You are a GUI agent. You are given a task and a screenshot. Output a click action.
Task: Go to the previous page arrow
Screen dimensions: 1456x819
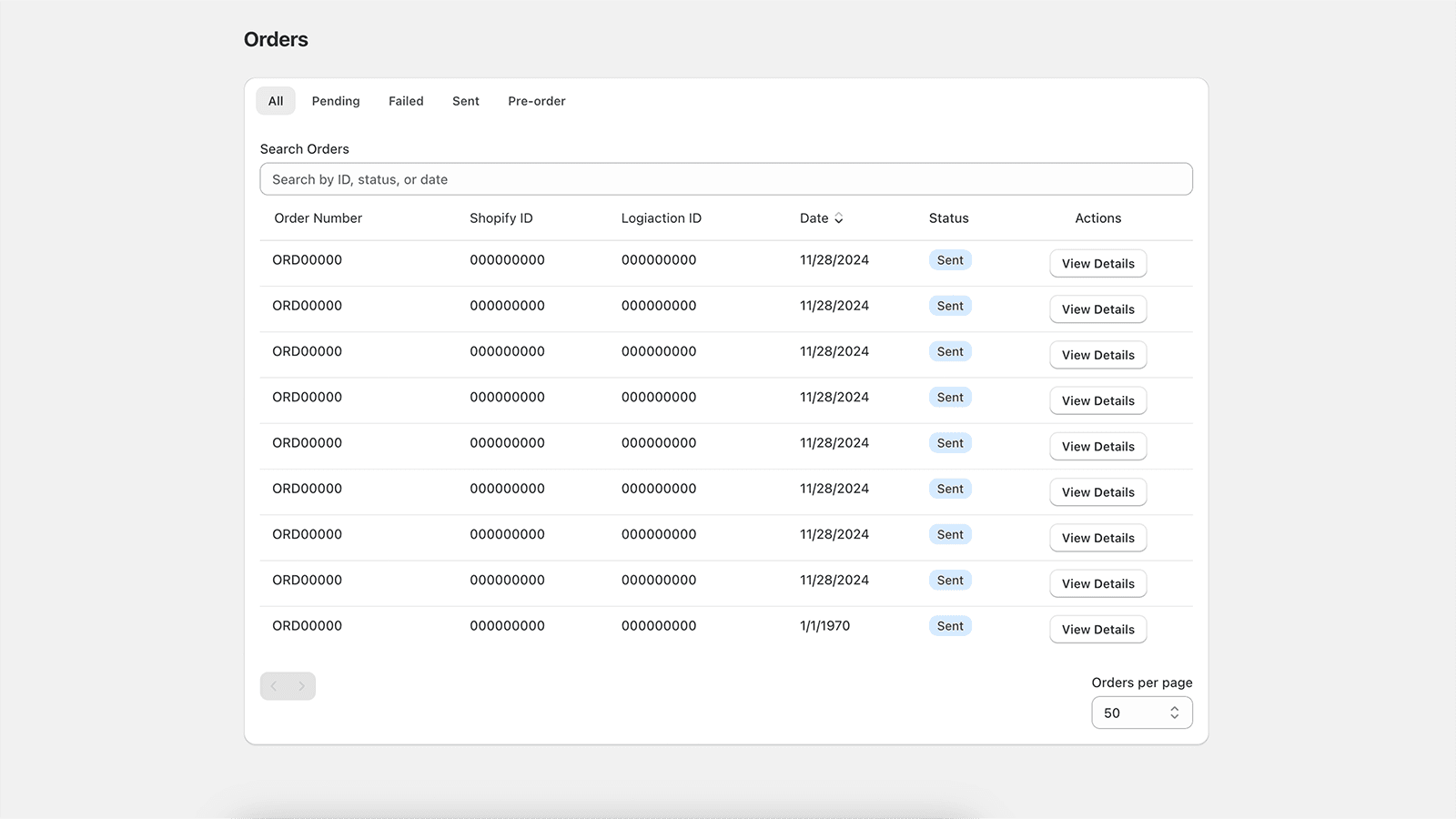tap(274, 686)
